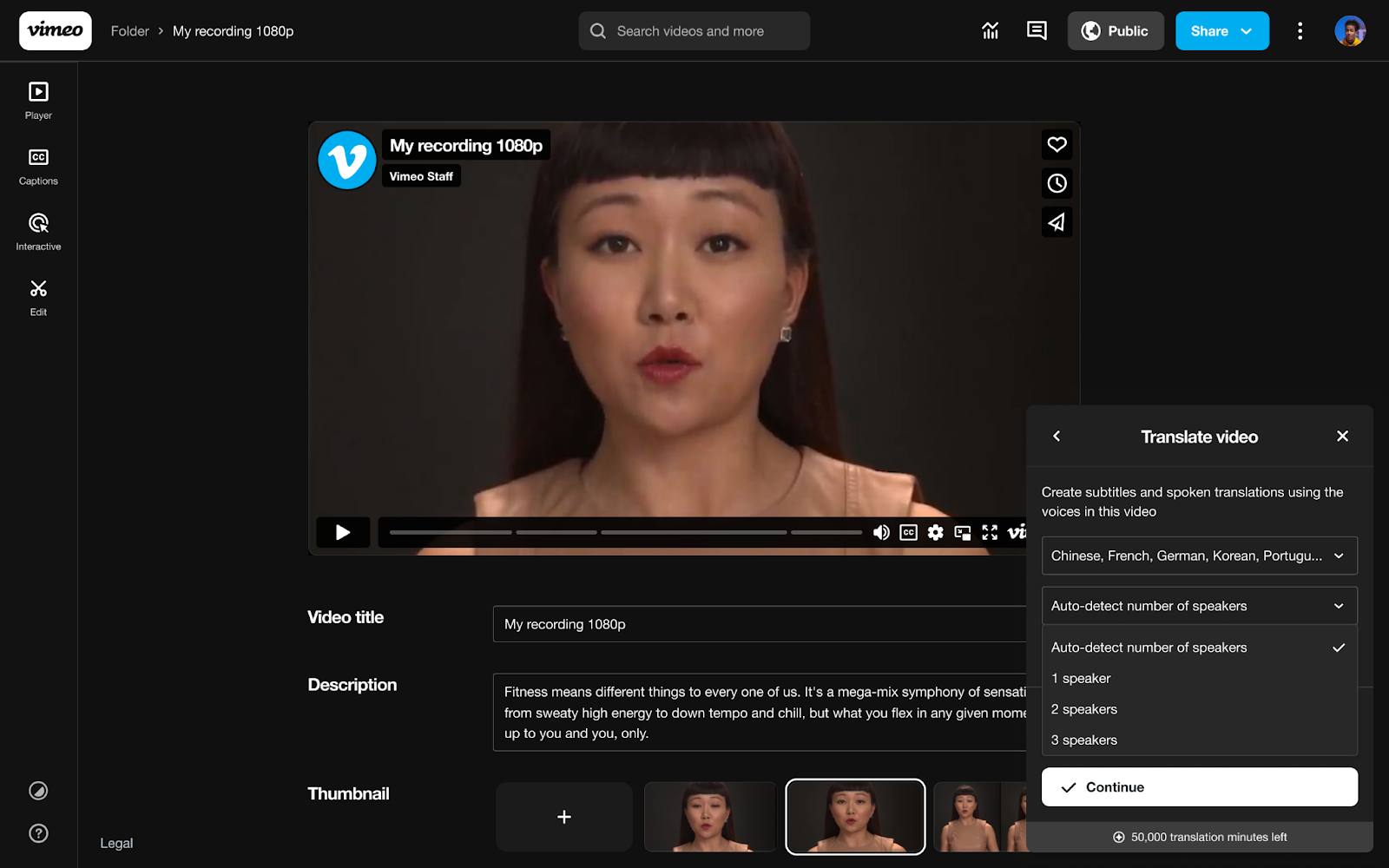Viewport: 1389px width, 868px height.
Task: Switch to the Player tab in the sidebar
Action: (37, 98)
